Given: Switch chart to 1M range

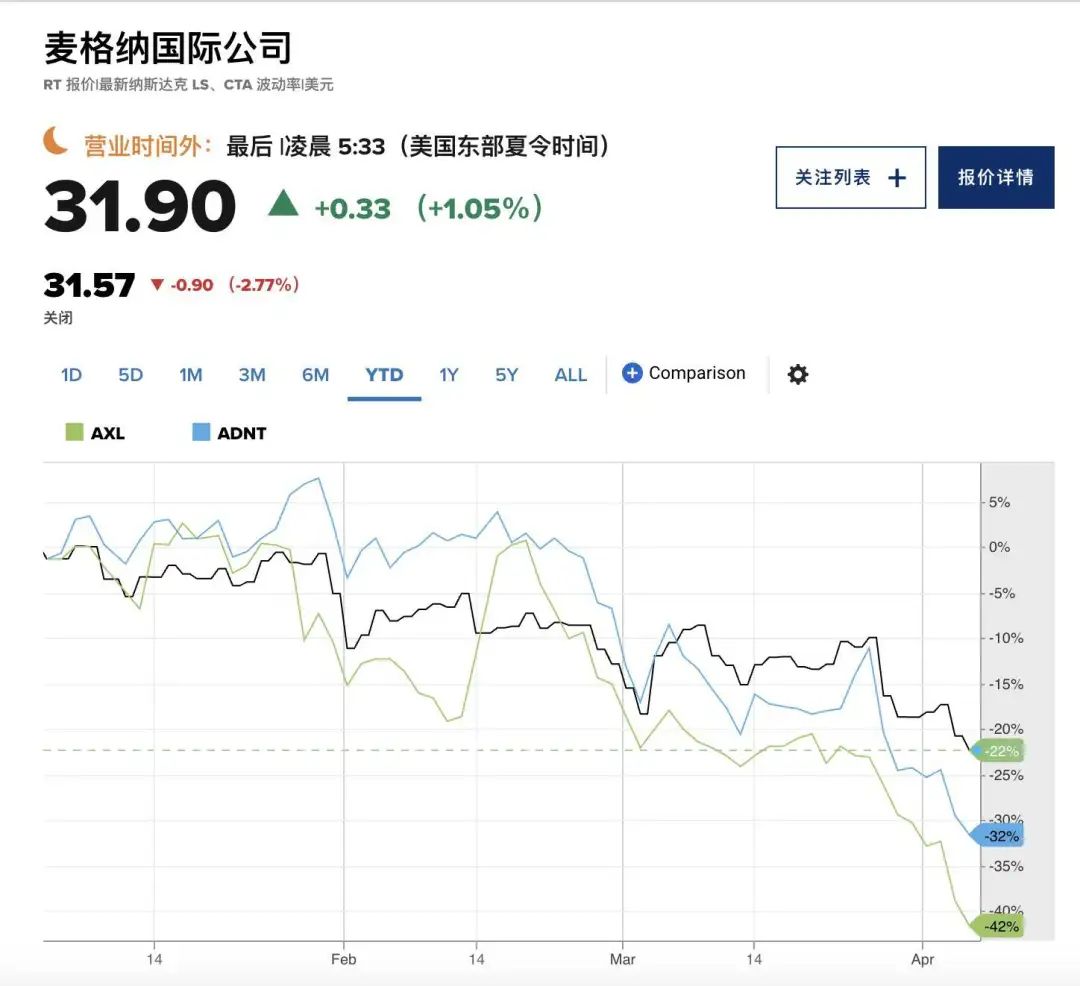Looking at the screenshot, I should (191, 375).
